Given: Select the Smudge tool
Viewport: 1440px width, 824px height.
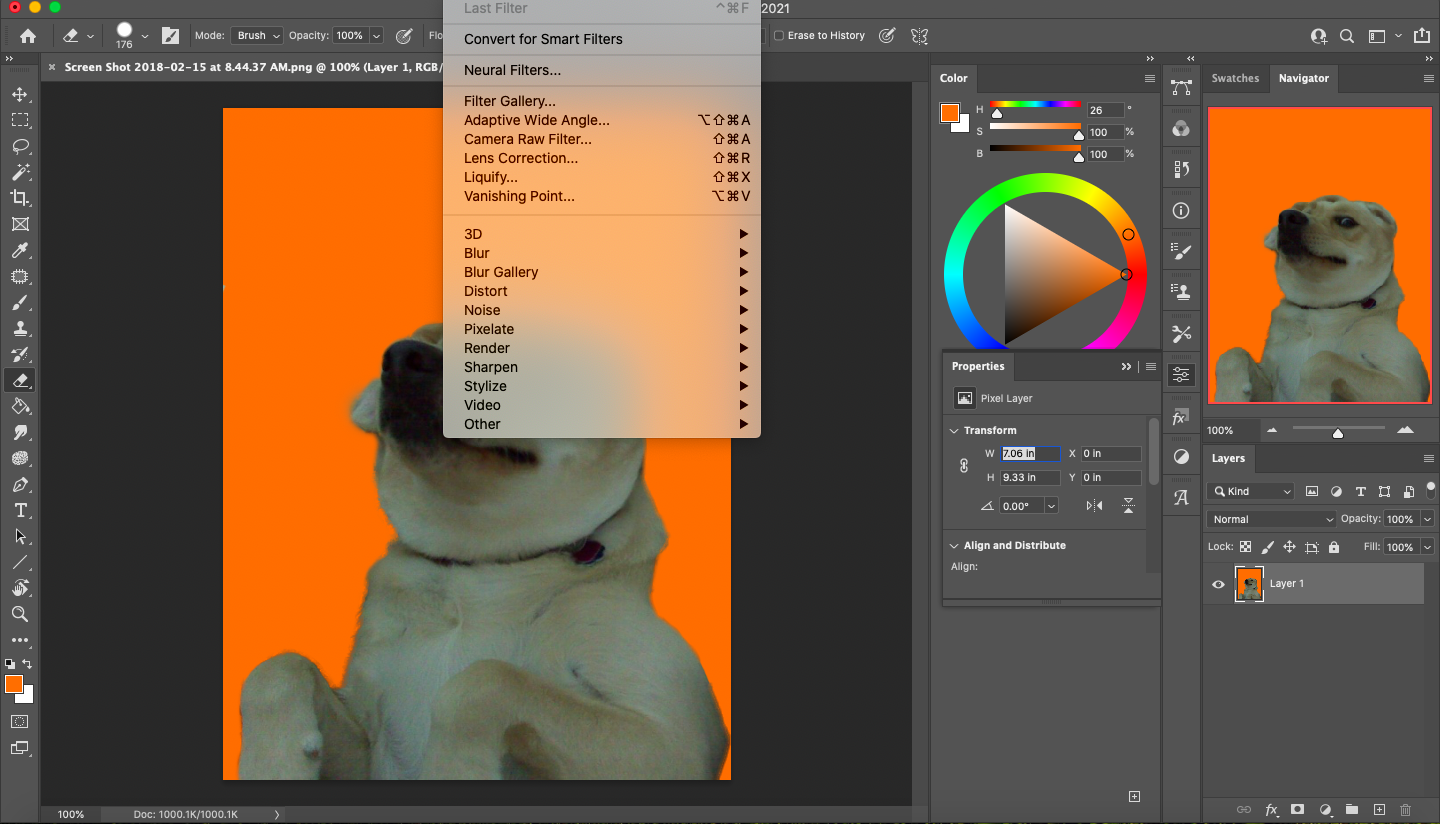Looking at the screenshot, I should click(20, 432).
